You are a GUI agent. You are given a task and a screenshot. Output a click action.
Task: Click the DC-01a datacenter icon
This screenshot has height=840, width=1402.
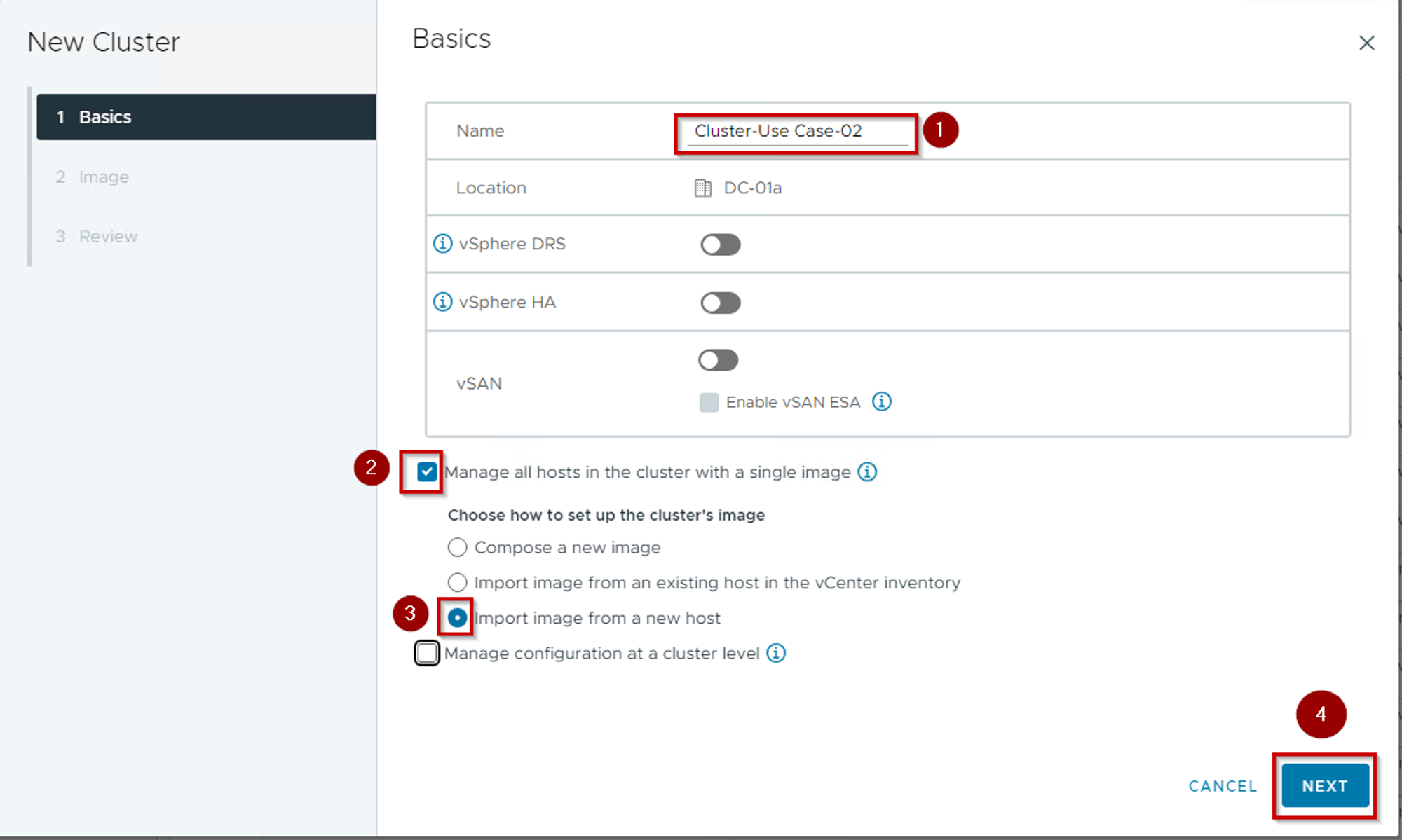pyautogui.click(x=702, y=188)
